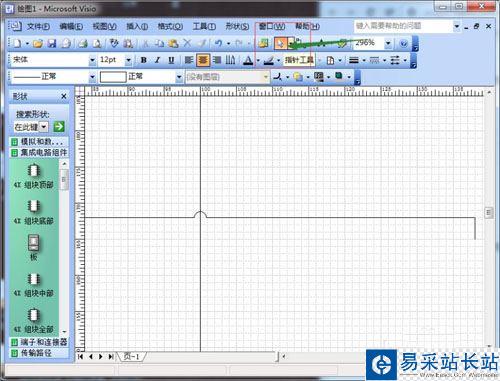Click the Redo arrow icon
500x381 pixels.
pyautogui.click(x=239, y=43)
